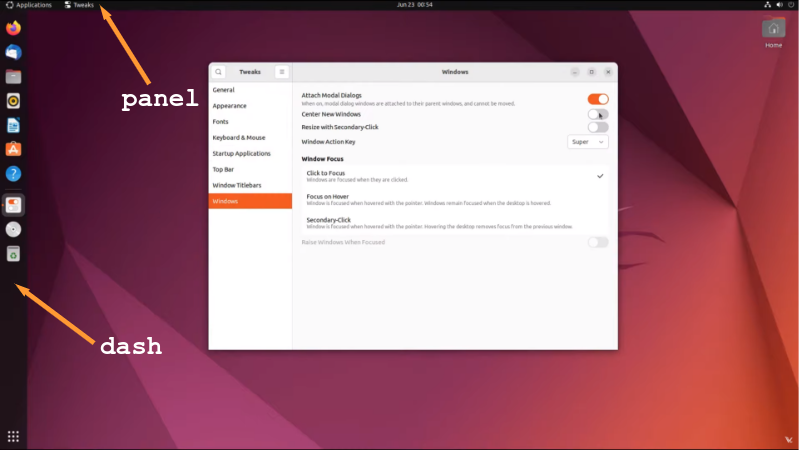Click the Window Focus heading
Screen dimensions: 800x451
pyautogui.click(x=322, y=159)
